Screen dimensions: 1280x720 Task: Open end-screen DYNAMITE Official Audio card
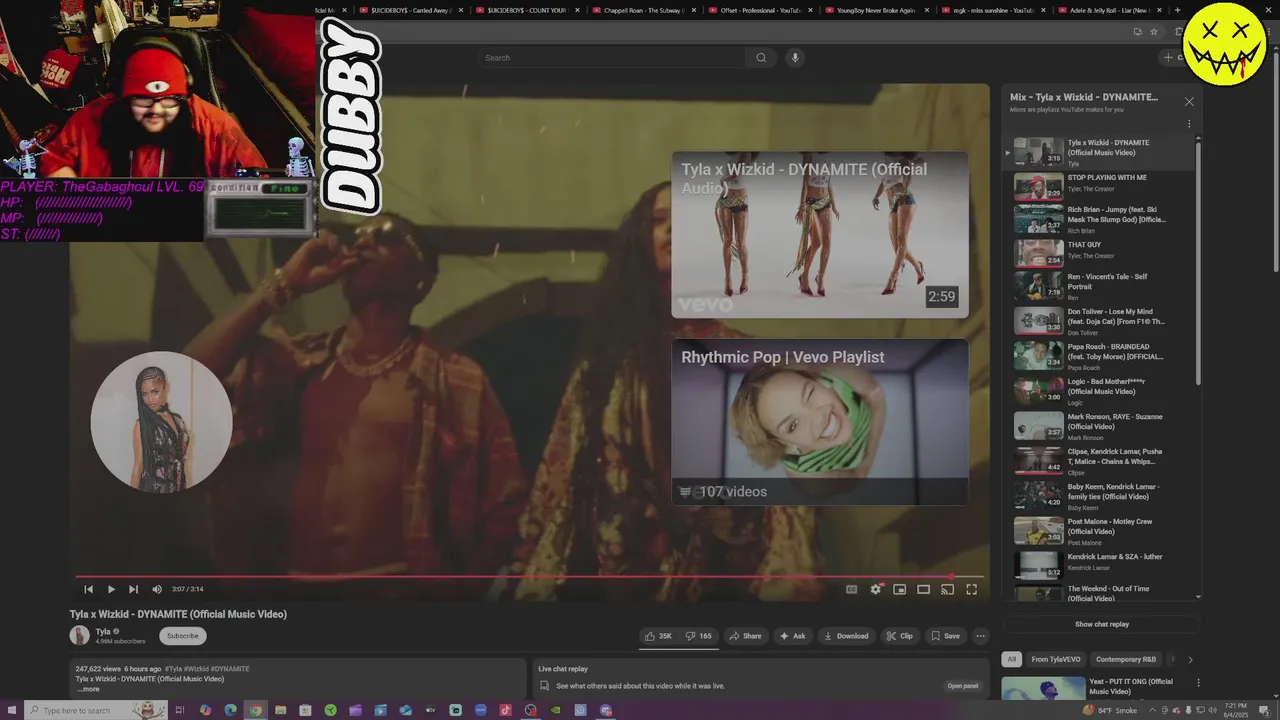820,234
